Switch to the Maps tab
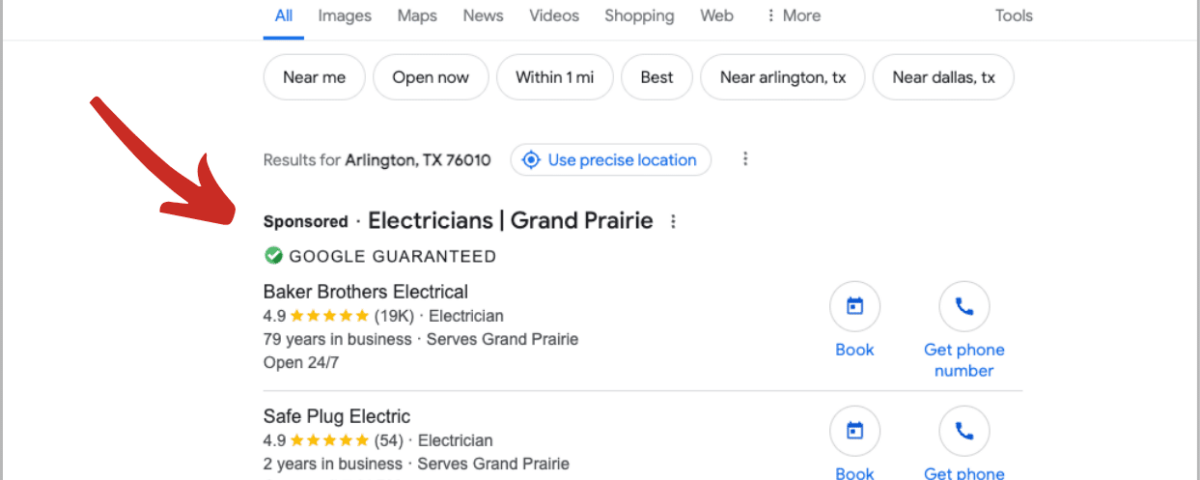The image size is (1200, 480). (417, 16)
